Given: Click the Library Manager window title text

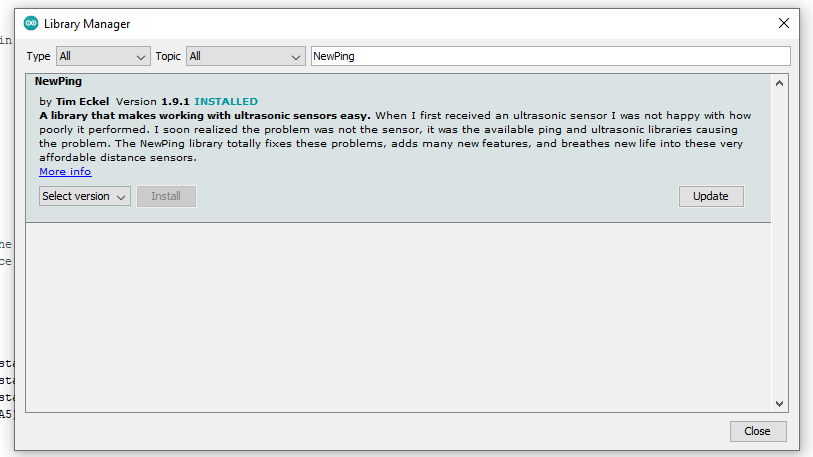Looking at the screenshot, I should tap(87, 23).
